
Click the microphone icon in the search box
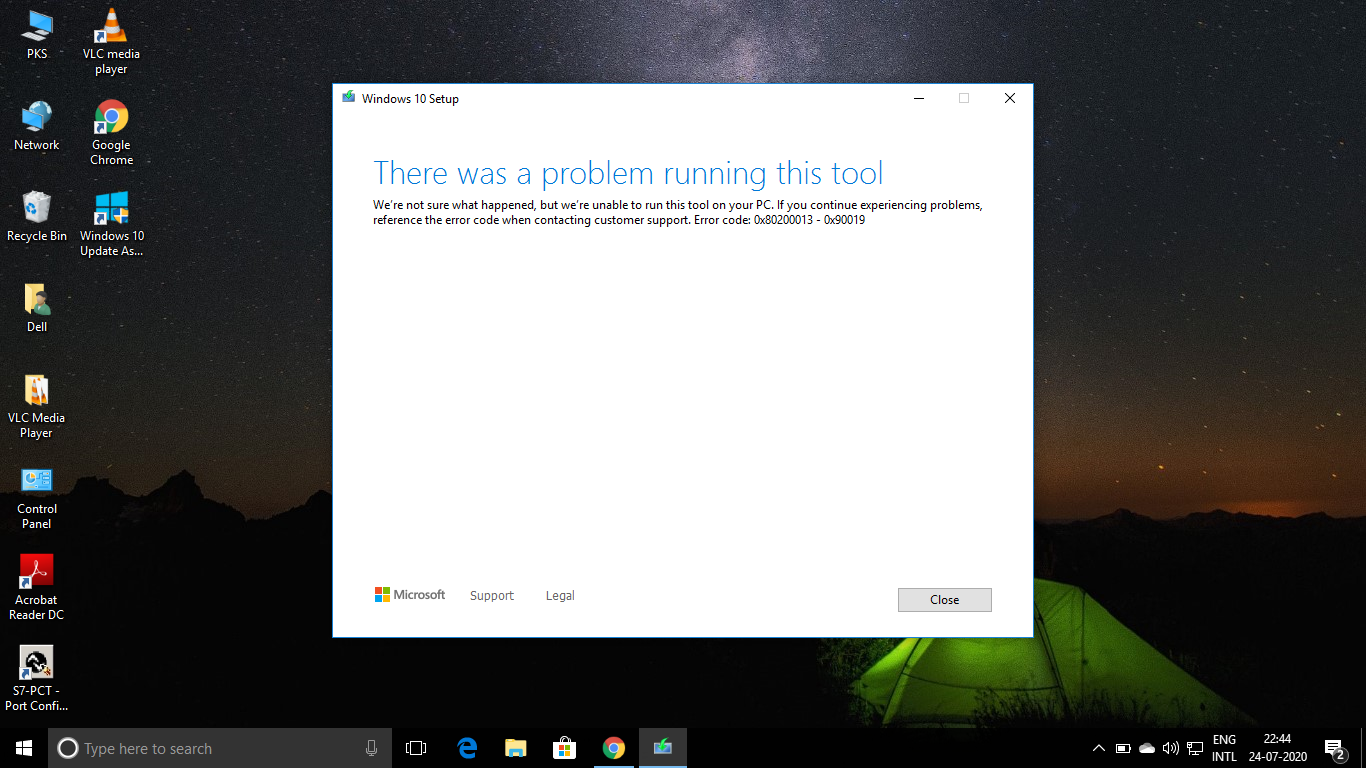[371, 748]
